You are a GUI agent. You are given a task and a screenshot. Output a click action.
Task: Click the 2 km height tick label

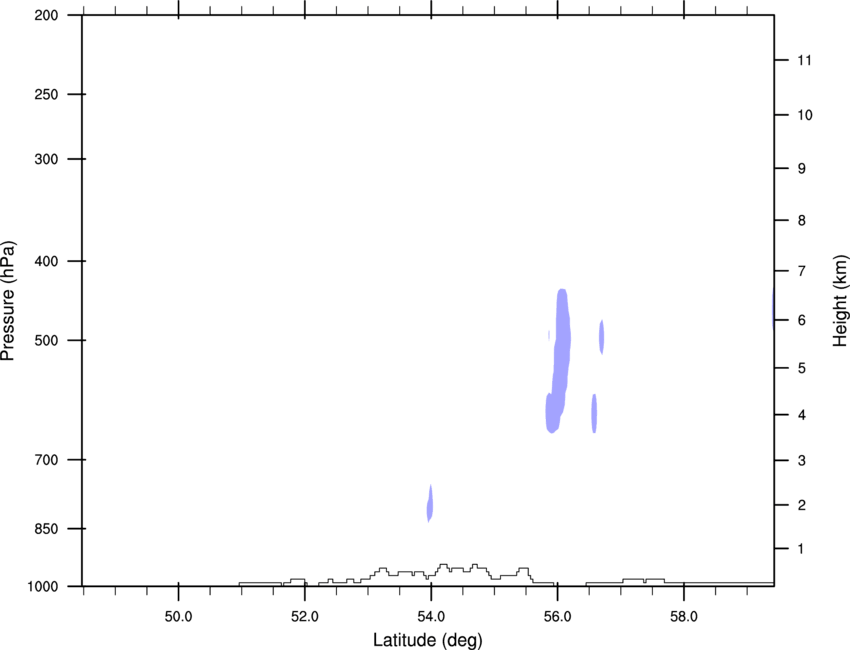click(801, 505)
